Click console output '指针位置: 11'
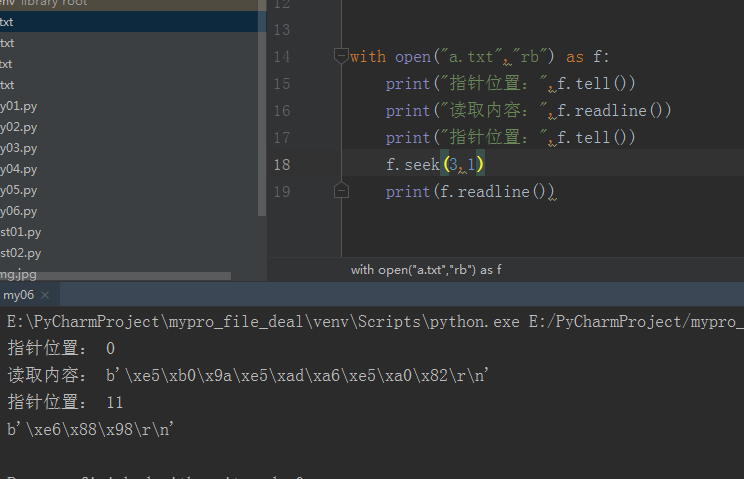The height and width of the screenshot is (479, 744). [65, 402]
